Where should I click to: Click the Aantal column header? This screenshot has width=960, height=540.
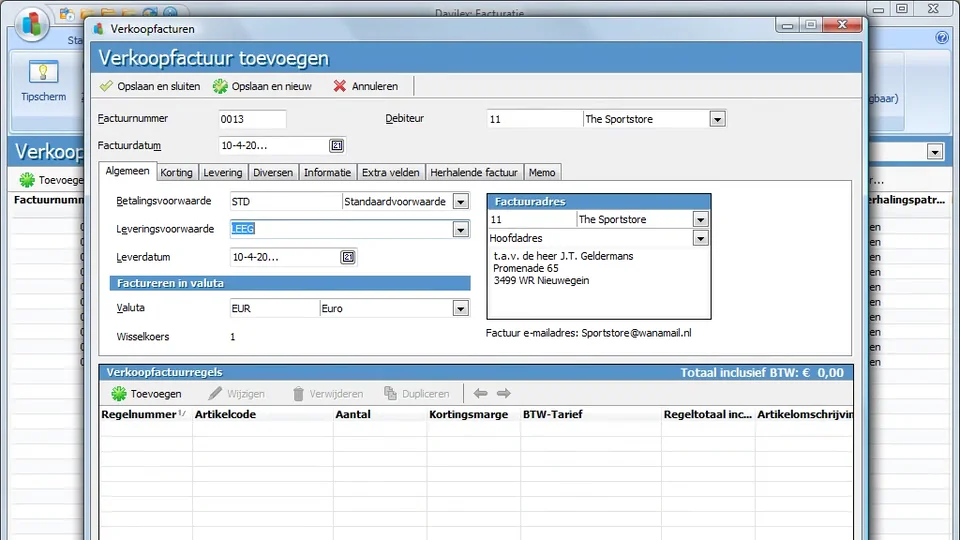[380, 414]
